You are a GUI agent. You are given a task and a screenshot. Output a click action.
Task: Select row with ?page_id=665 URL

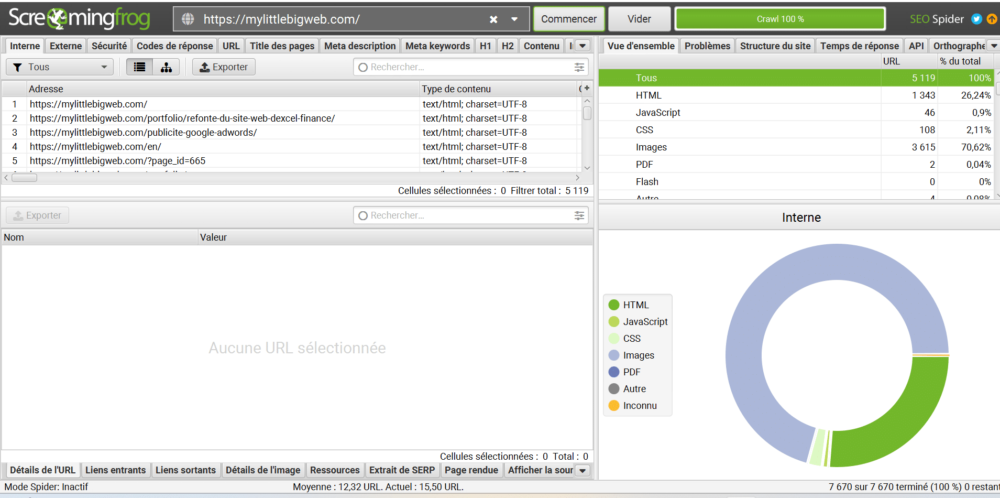291,161
